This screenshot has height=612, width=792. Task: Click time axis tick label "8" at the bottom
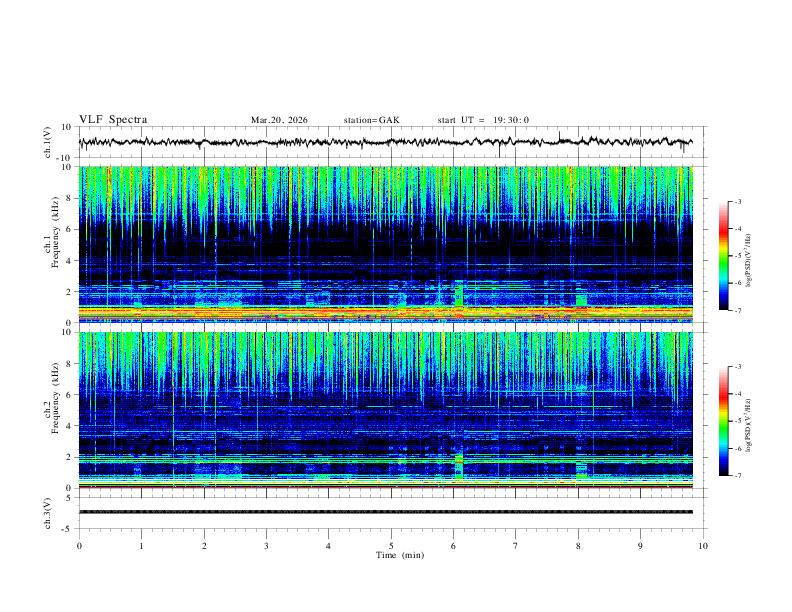click(578, 546)
